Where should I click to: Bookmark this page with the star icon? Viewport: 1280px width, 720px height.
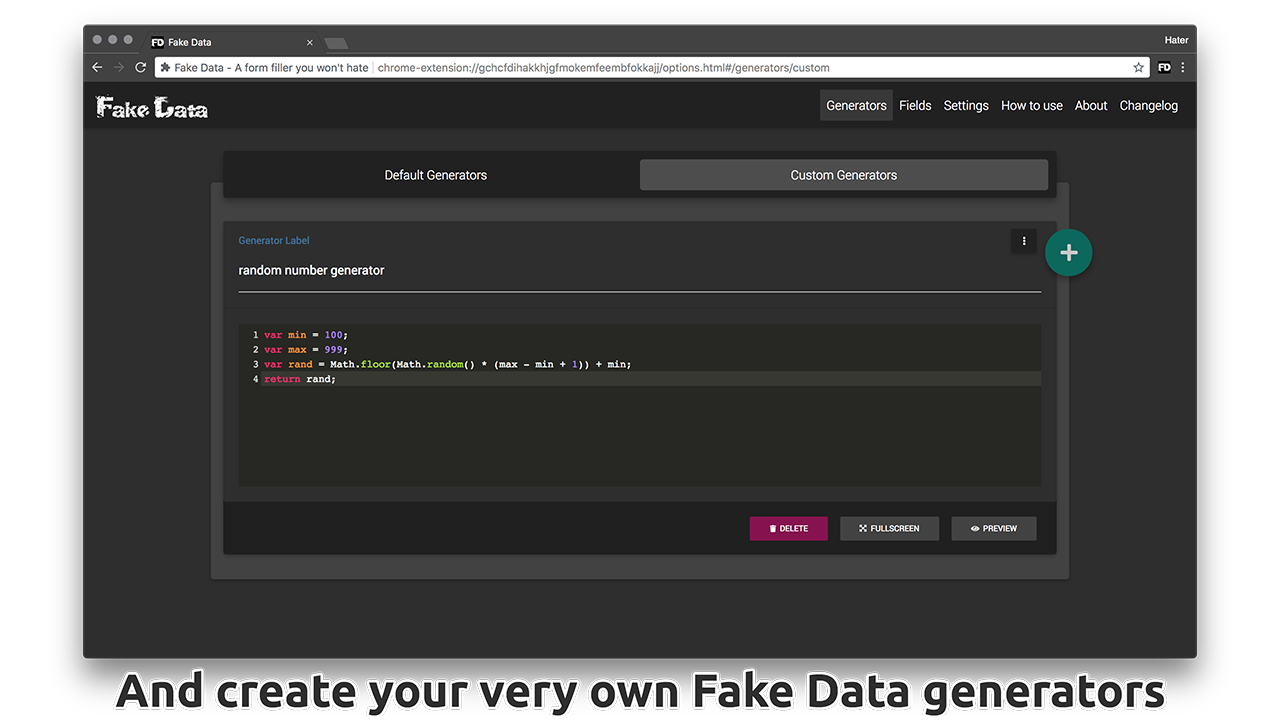pos(1138,68)
